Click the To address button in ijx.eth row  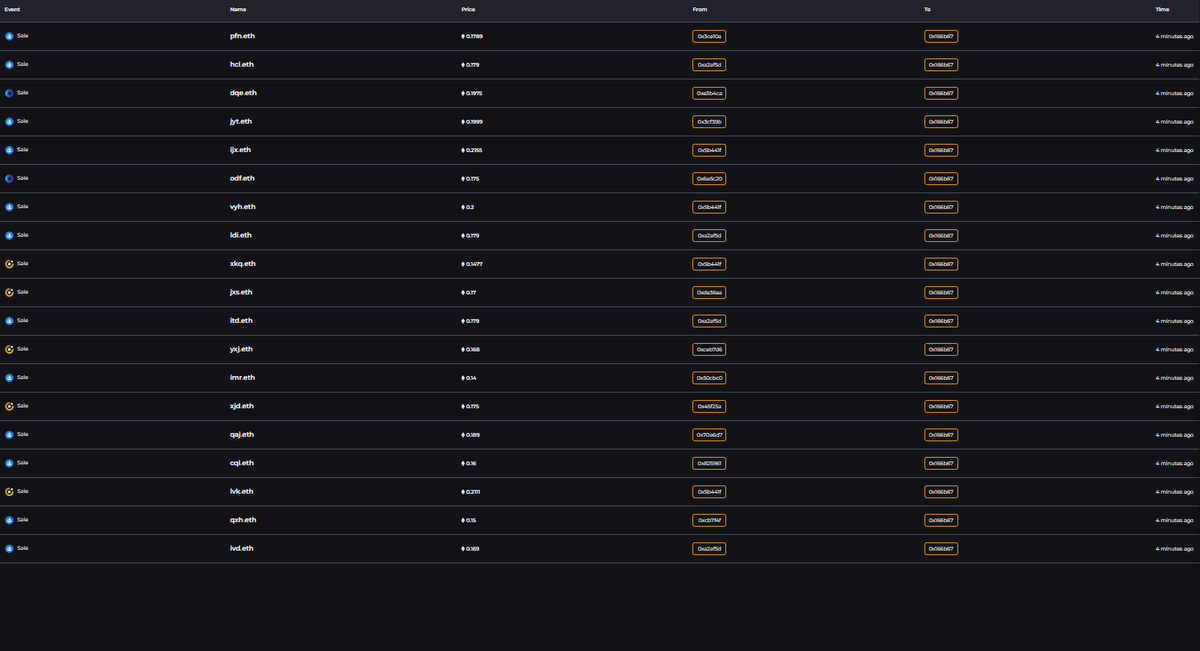click(x=941, y=150)
